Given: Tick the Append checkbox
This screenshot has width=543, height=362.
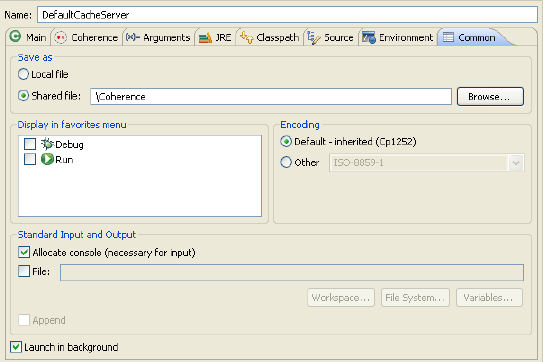Looking at the screenshot, I should tap(24, 320).
